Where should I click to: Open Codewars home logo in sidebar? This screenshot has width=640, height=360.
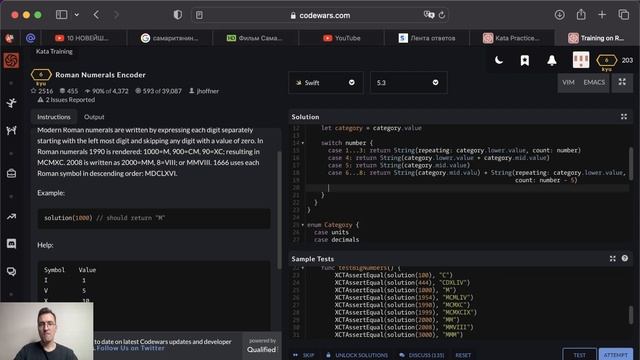(x=11, y=60)
